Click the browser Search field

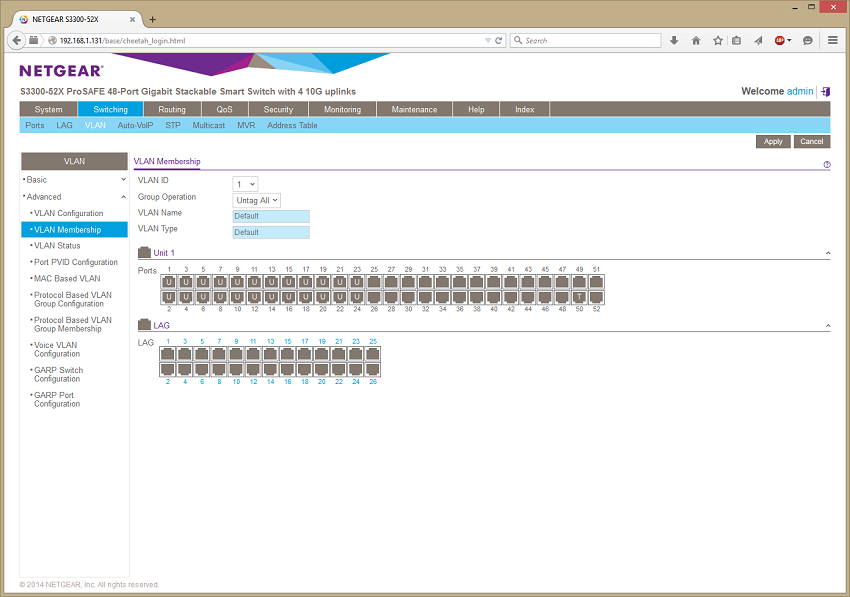point(585,41)
